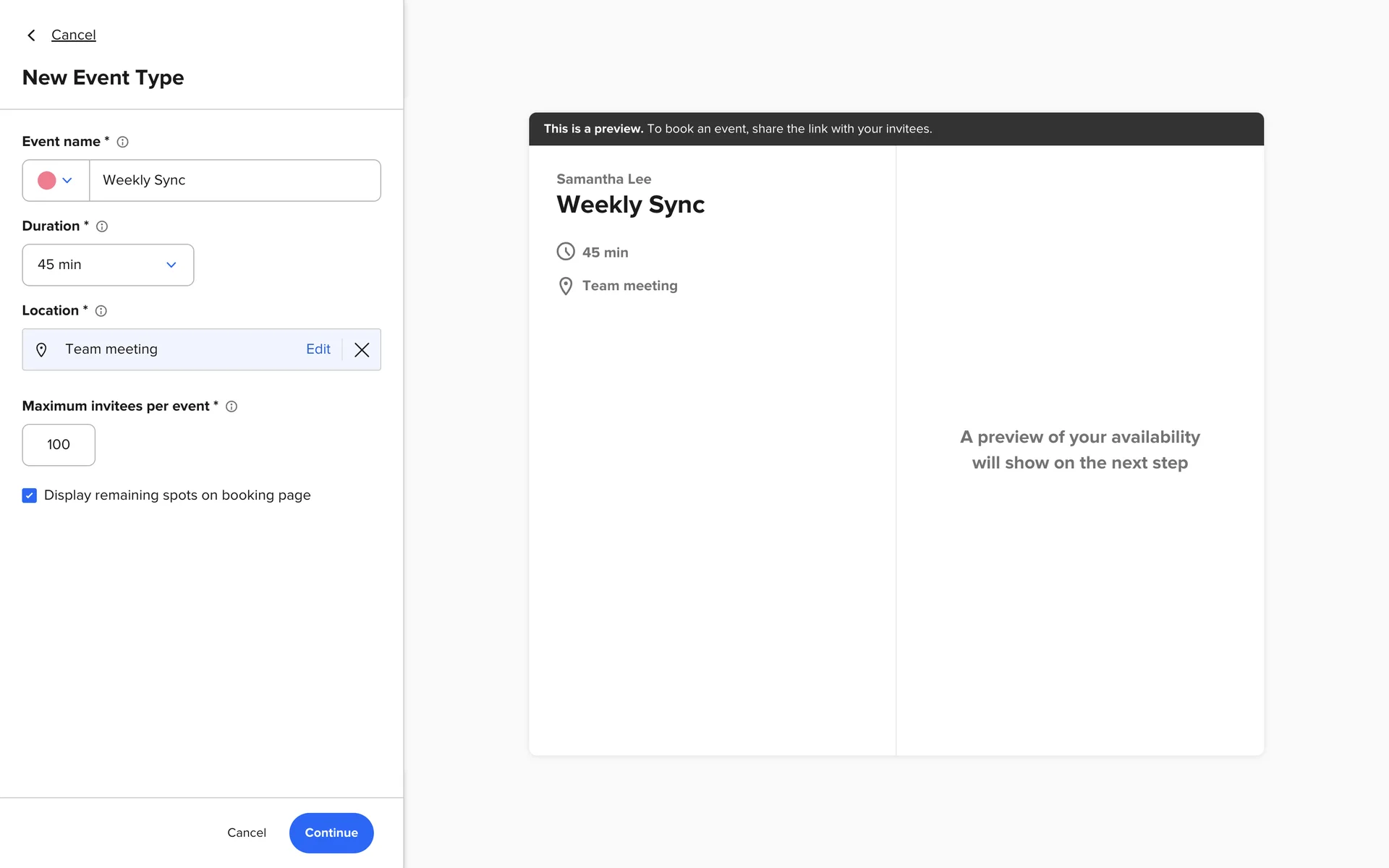Expand the event color picker chevron
The width and height of the screenshot is (1389, 868).
[x=67, y=181]
